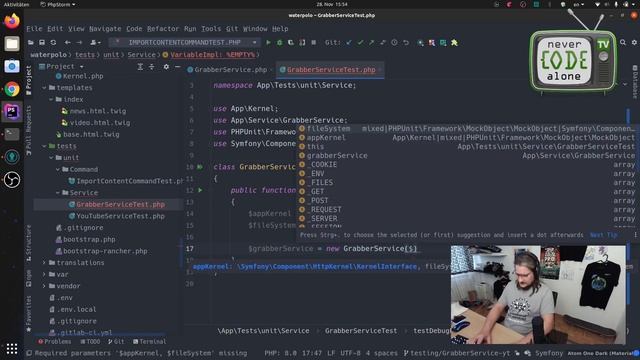Open the Problems tool window

pos(55,342)
